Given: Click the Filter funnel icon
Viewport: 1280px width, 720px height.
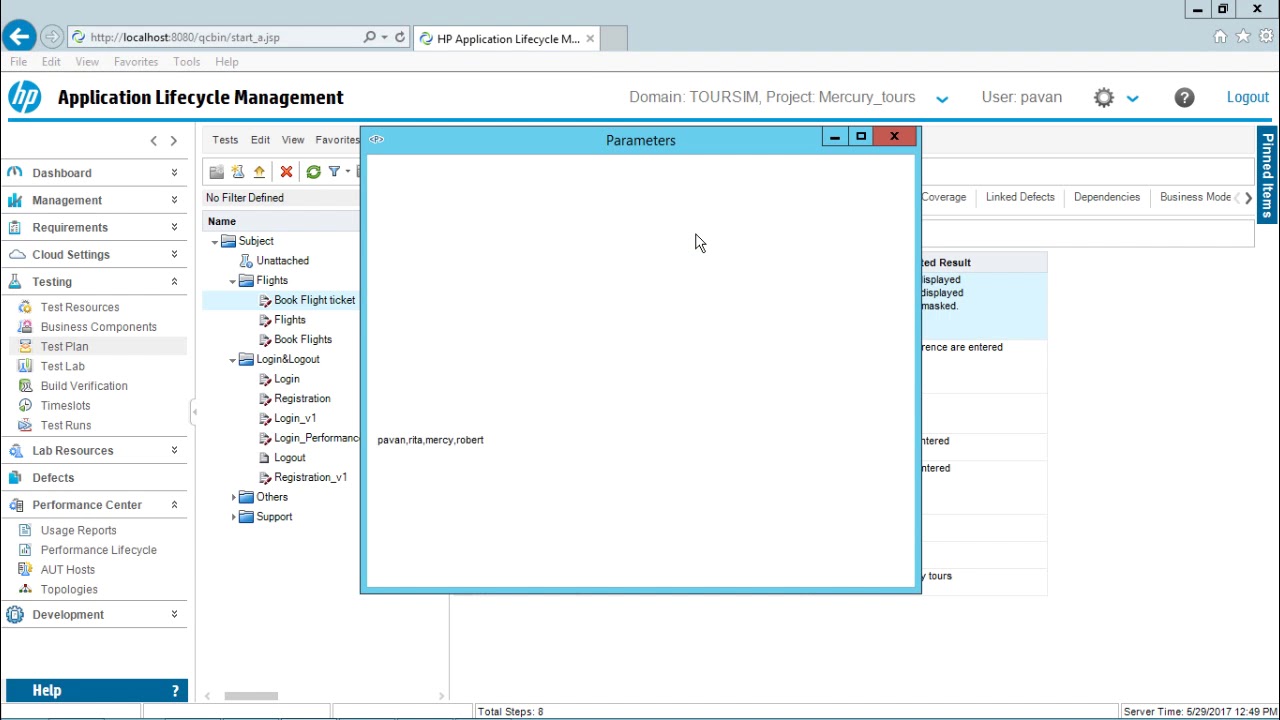Looking at the screenshot, I should (x=334, y=172).
